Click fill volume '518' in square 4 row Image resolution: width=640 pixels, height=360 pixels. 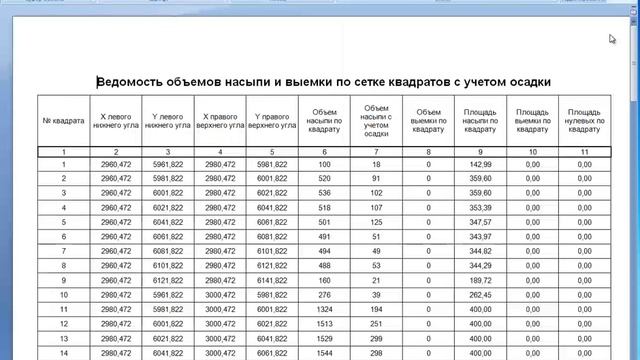coord(324,208)
